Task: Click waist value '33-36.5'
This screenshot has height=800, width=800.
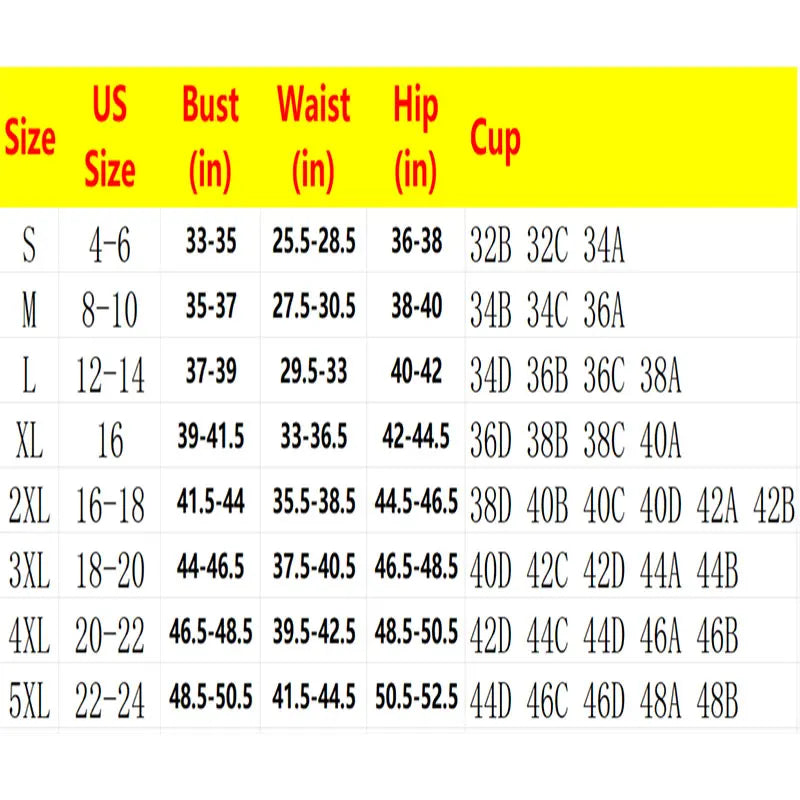Action: 314,436
